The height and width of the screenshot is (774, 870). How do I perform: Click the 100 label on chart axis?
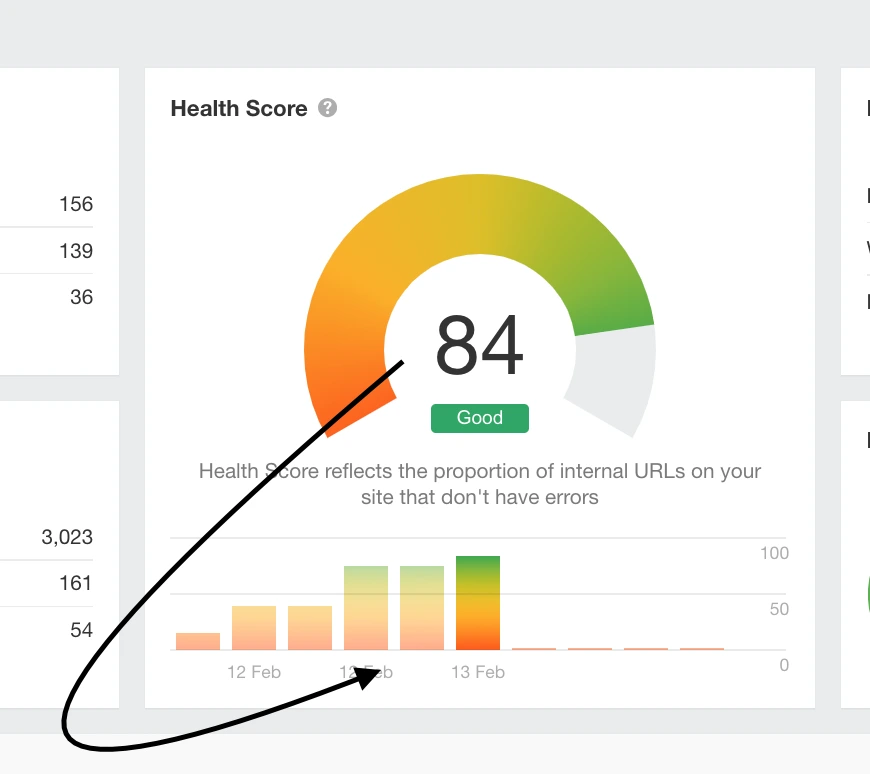tap(774, 553)
